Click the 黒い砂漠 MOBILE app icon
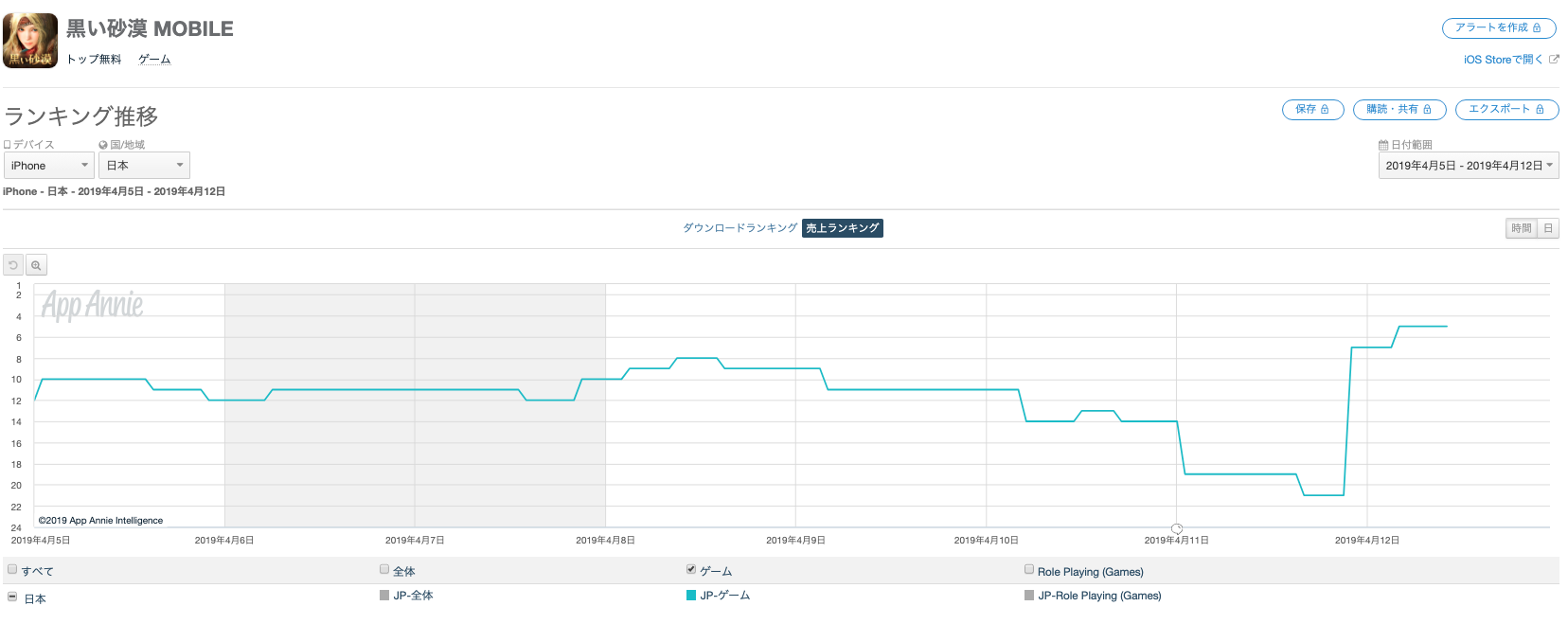 click(30, 41)
